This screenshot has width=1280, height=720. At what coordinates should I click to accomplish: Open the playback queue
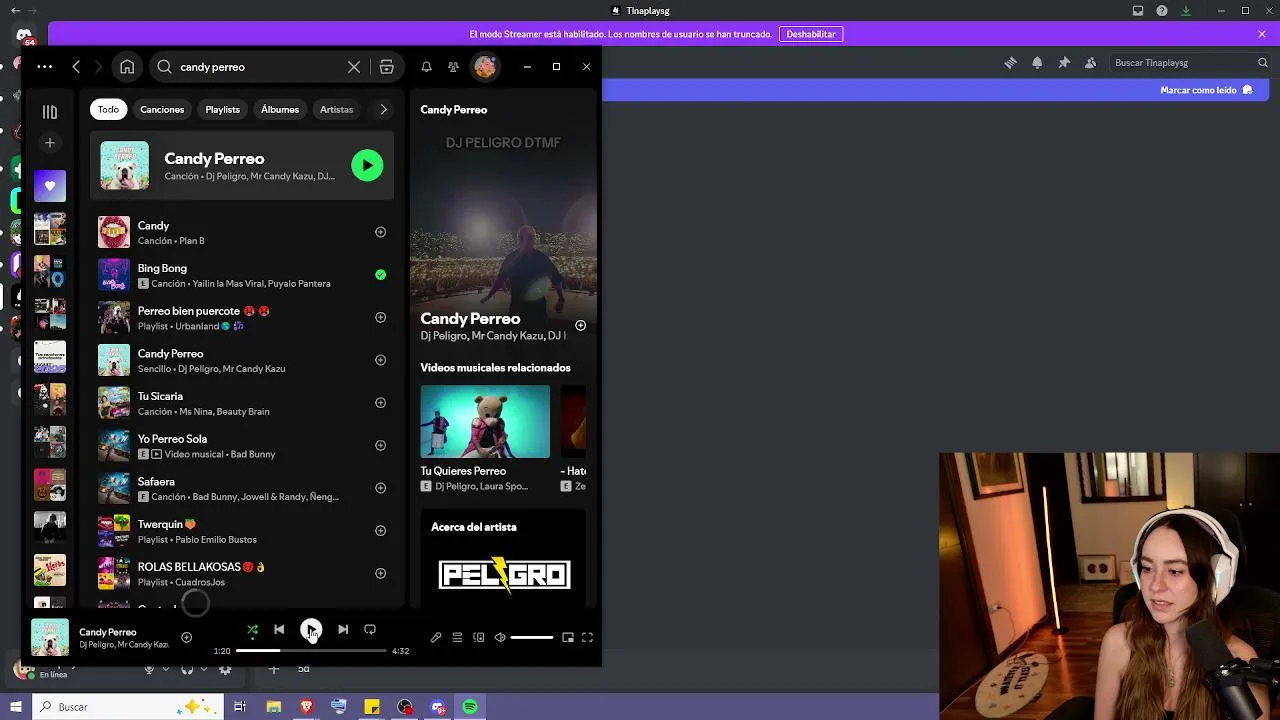(x=457, y=637)
